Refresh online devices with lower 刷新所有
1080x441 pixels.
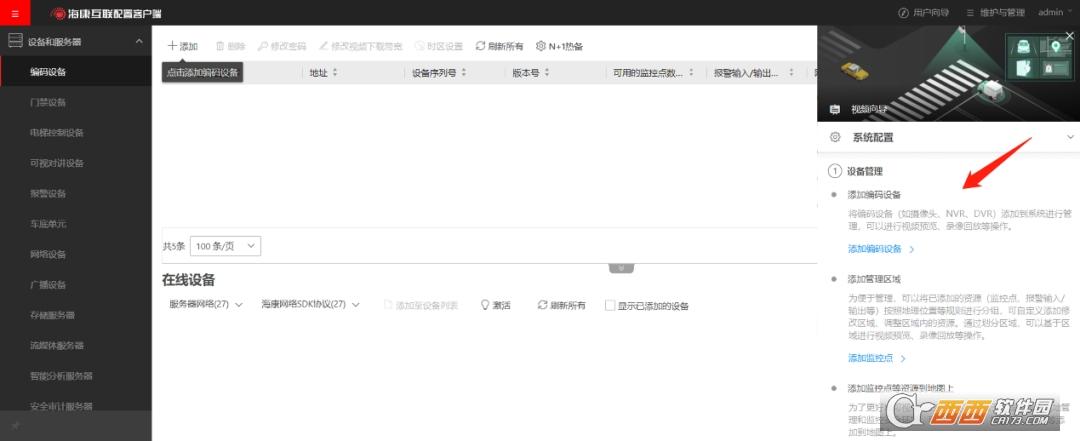point(561,305)
